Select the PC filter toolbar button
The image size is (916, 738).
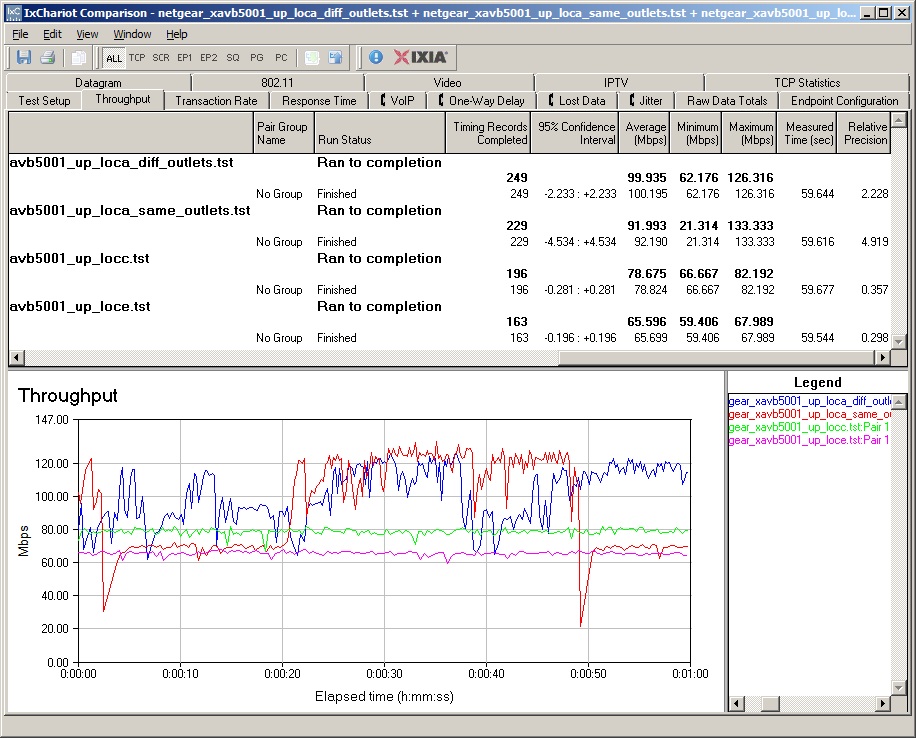(281, 58)
